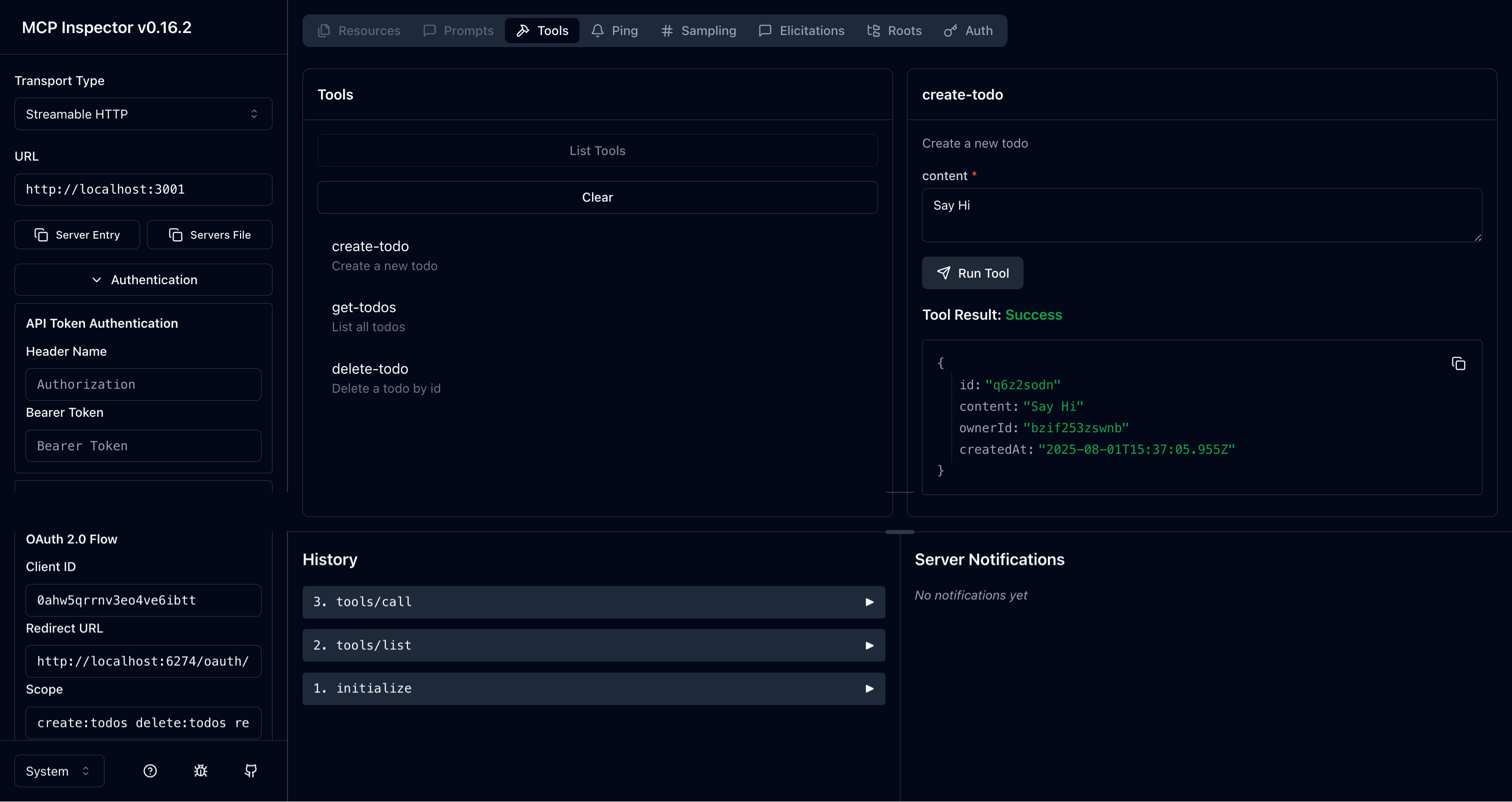Switch to the Resources tab
Viewport: 1512px width, 802px height.
tap(359, 31)
